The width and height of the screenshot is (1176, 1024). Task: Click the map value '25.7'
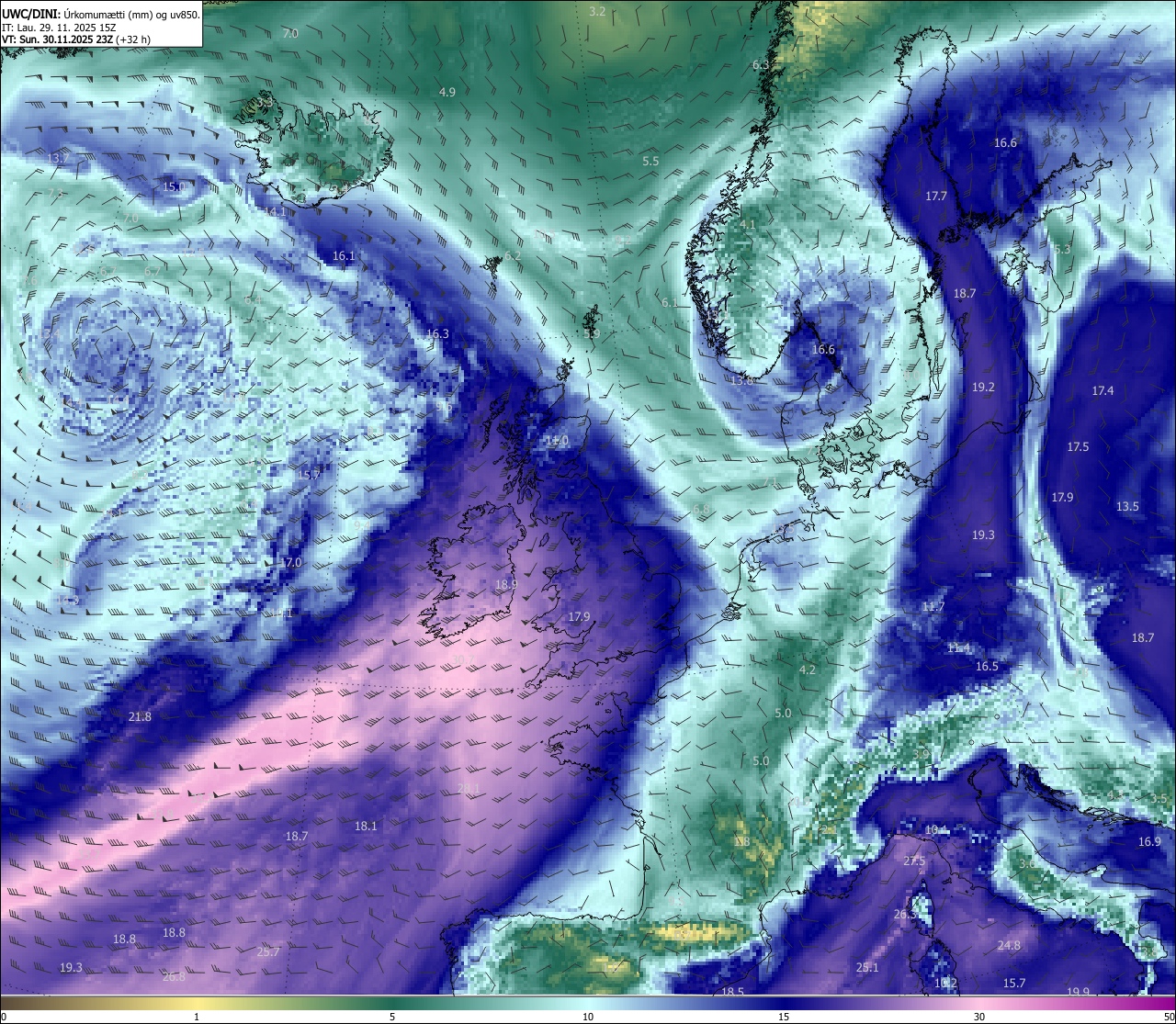point(268,951)
